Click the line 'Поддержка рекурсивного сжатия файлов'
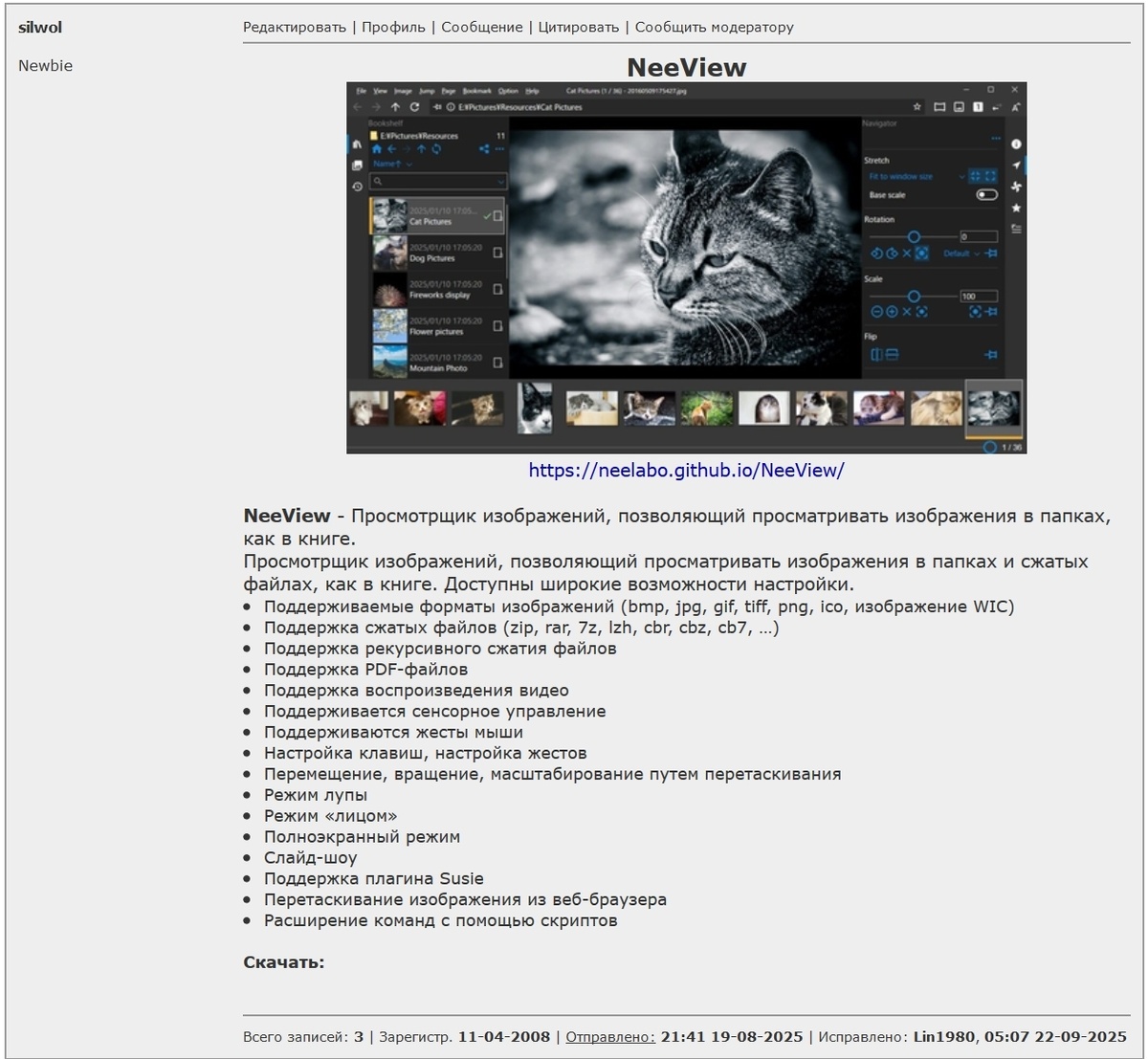 click(x=440, y=649)
